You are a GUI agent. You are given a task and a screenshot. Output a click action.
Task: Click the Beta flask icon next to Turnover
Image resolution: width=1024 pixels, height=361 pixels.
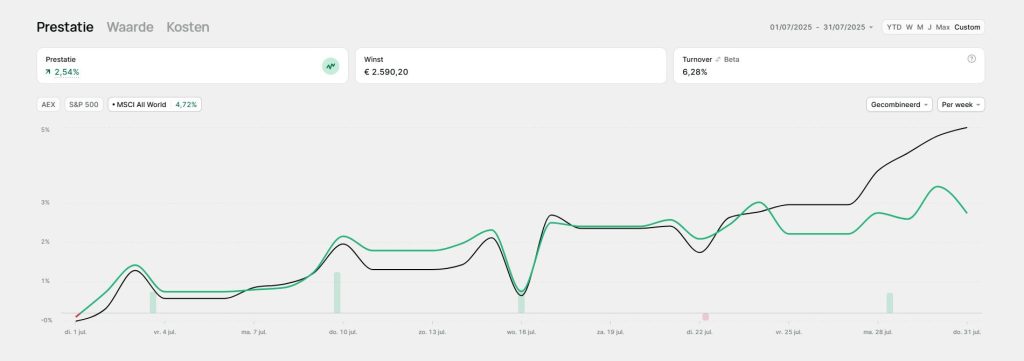(718, 59)
